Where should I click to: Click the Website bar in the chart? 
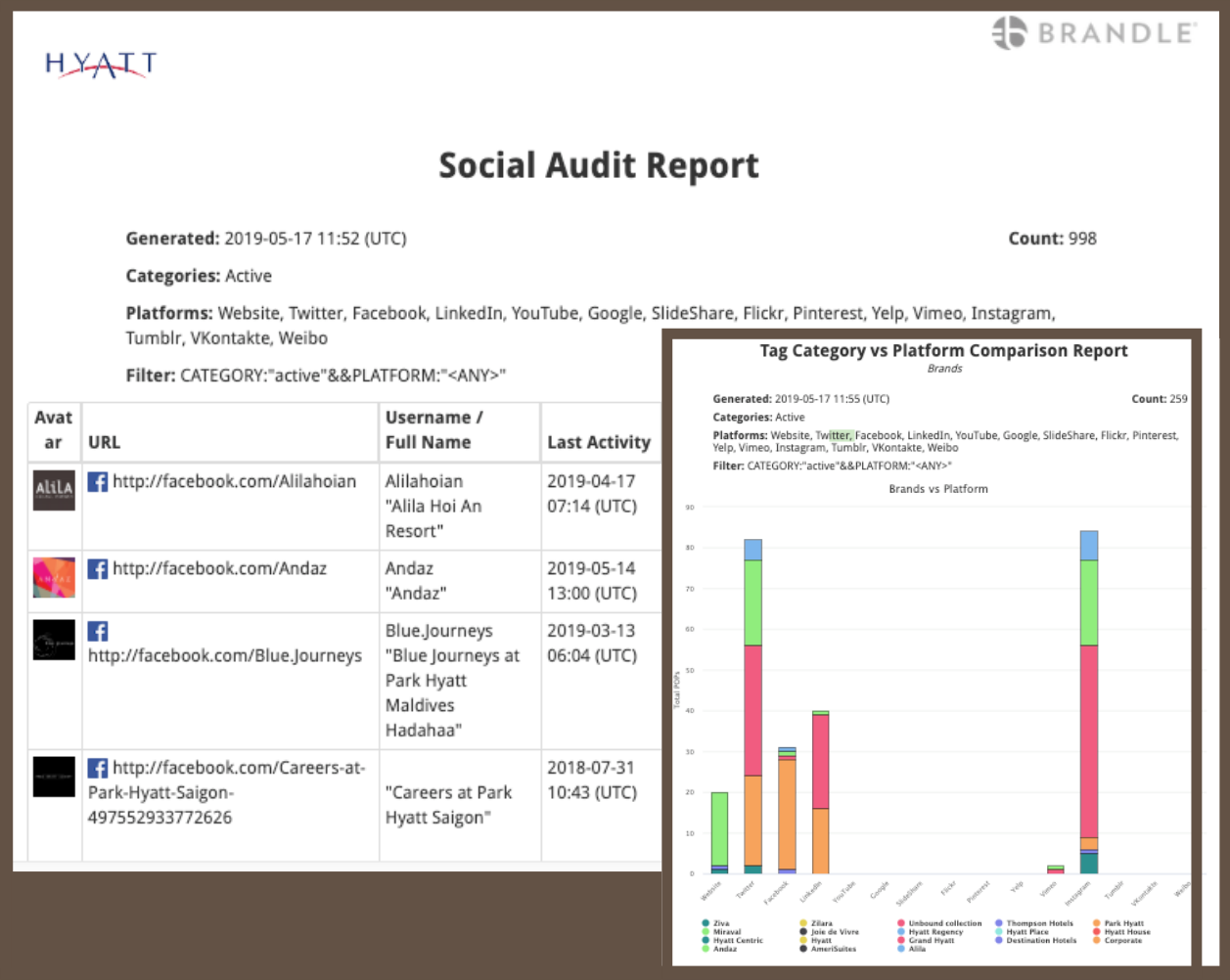pos(719,832)
